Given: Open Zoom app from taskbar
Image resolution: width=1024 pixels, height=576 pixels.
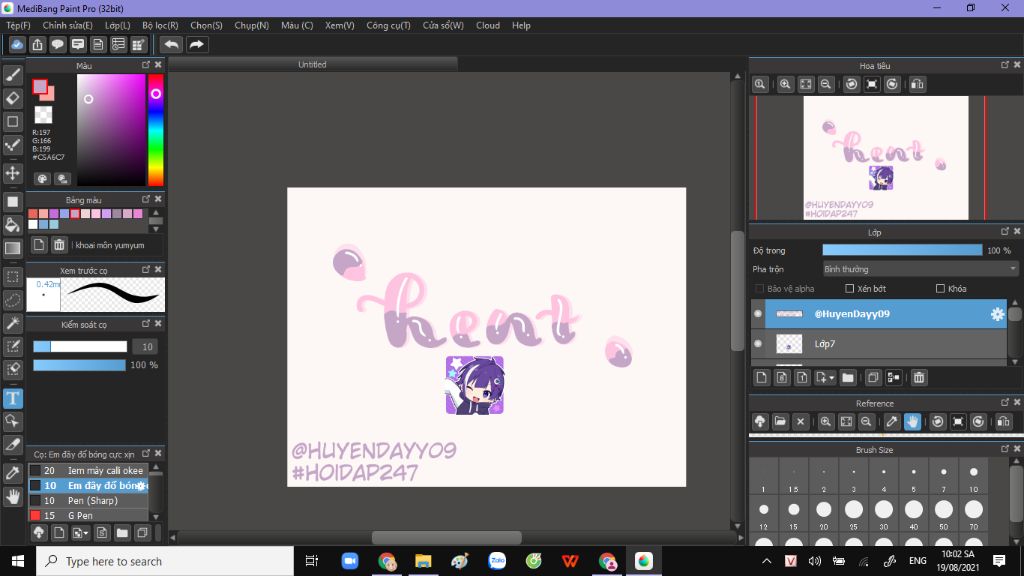Looking at the screenshot, I should pyautogui.click(x=350, y=561).
